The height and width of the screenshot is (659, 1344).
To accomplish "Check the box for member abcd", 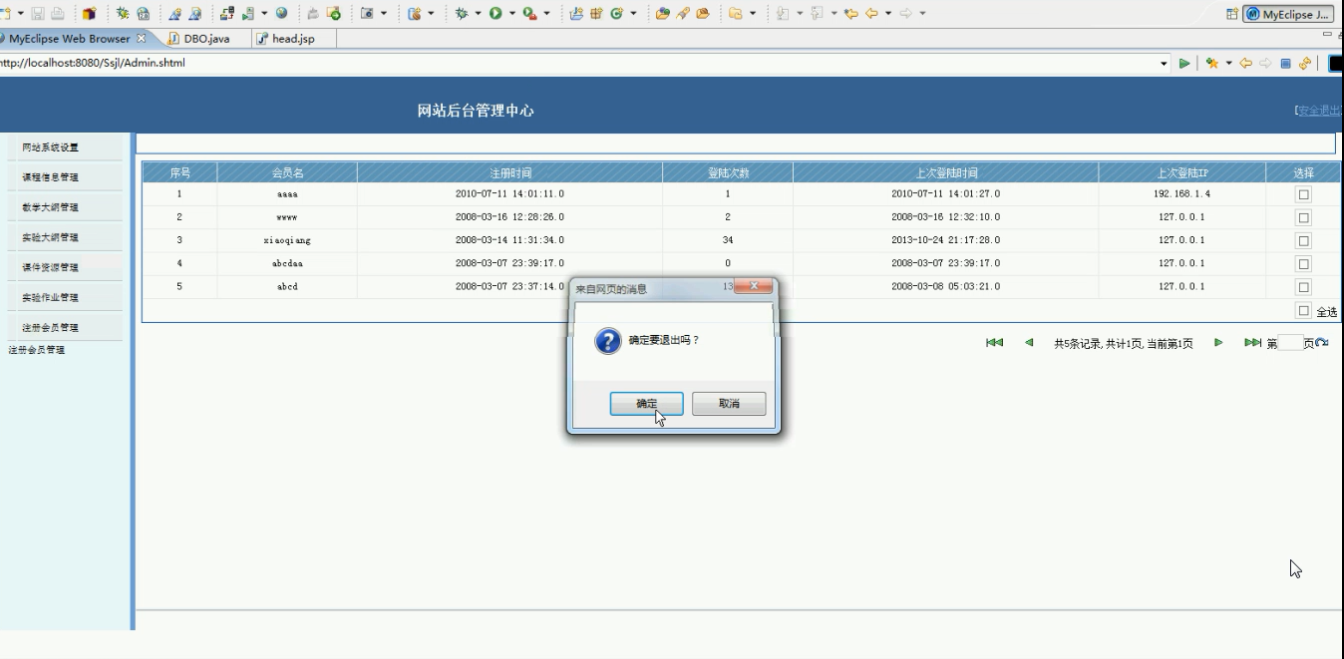I will tap(1304, 287).
